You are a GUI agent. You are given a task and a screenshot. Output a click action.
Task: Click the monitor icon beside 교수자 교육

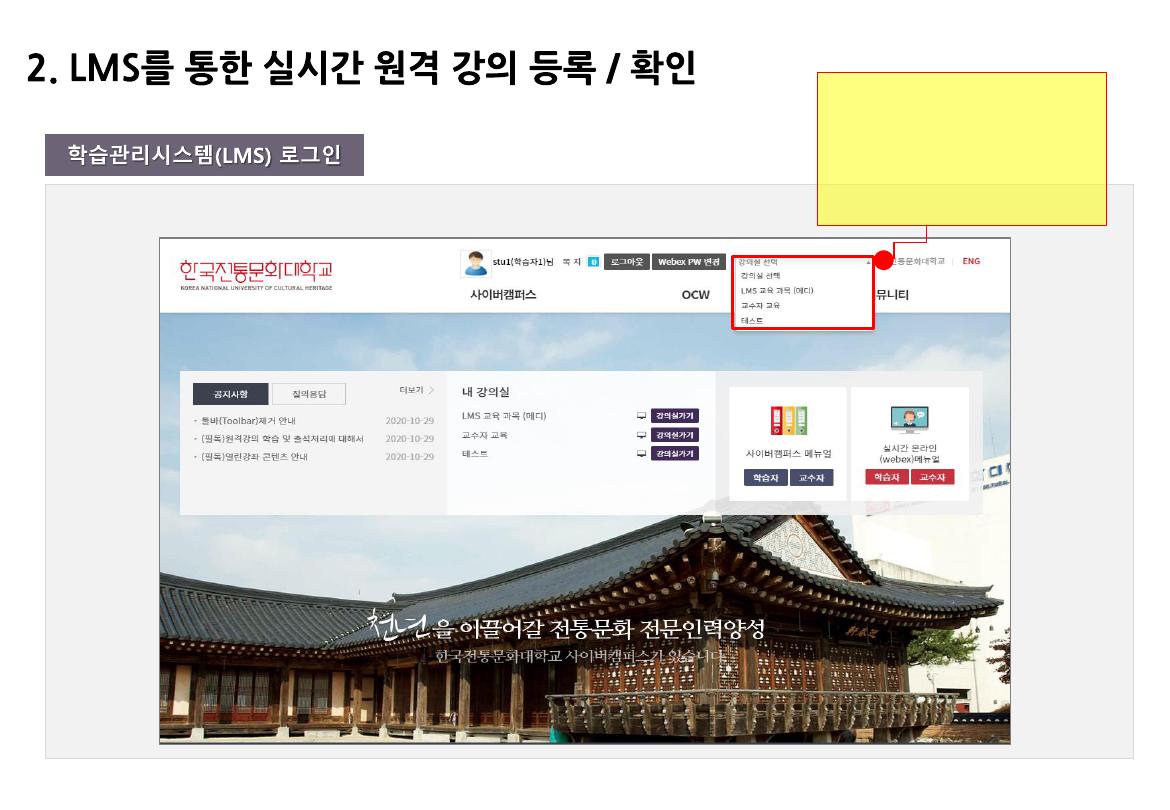pos(641,435)
